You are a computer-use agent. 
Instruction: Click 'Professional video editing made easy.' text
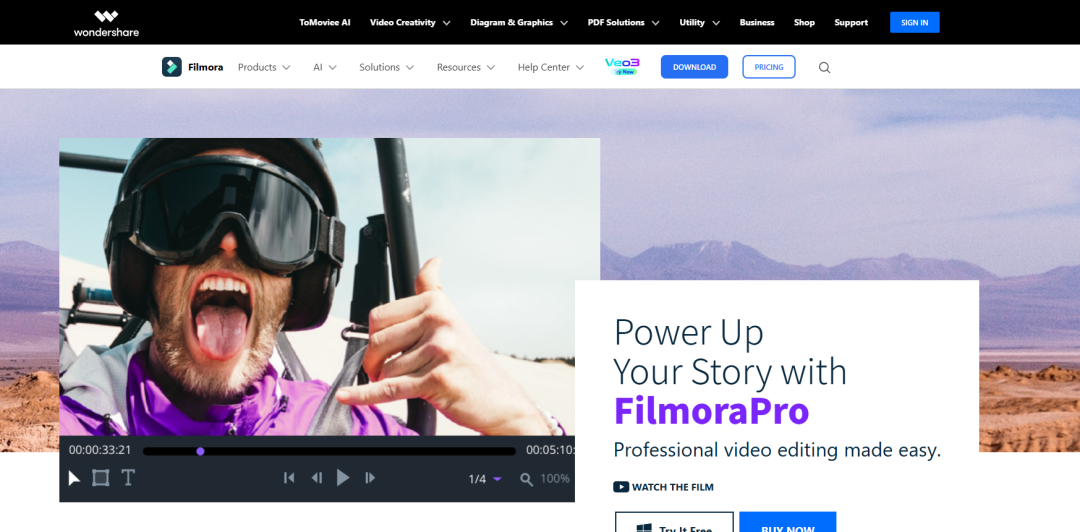tap(777, 451)
